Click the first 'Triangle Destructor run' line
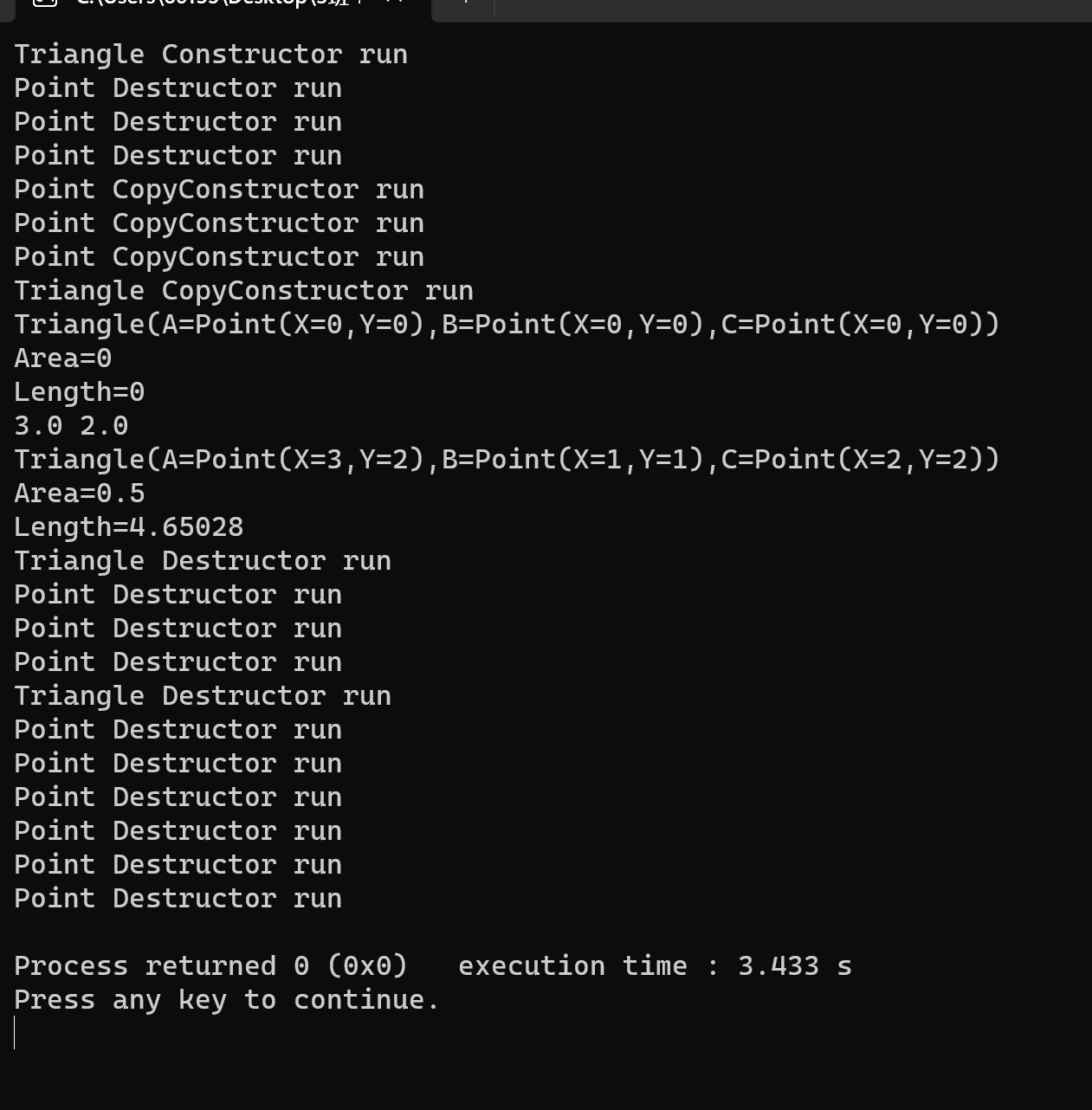1092x1110 pixels. (203, 561)
